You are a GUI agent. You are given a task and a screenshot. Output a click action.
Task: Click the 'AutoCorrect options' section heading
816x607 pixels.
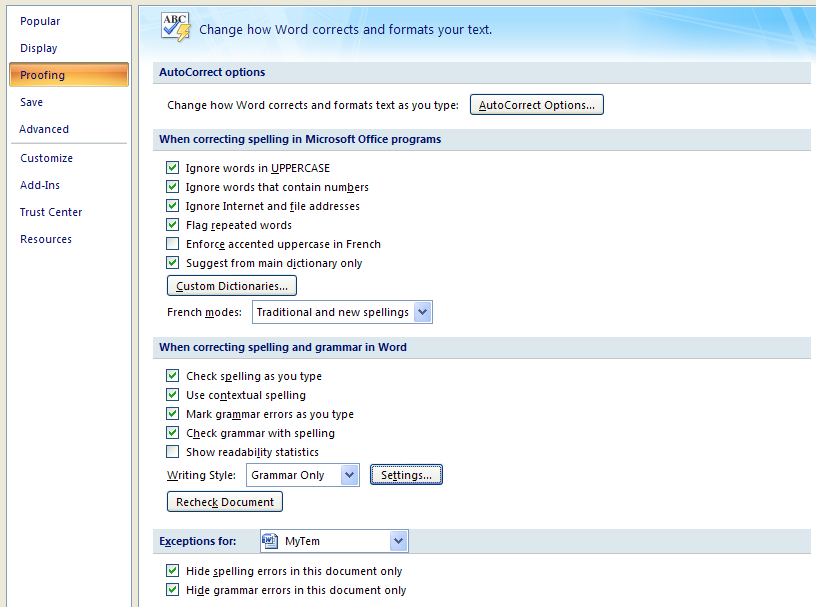(212, 72)
